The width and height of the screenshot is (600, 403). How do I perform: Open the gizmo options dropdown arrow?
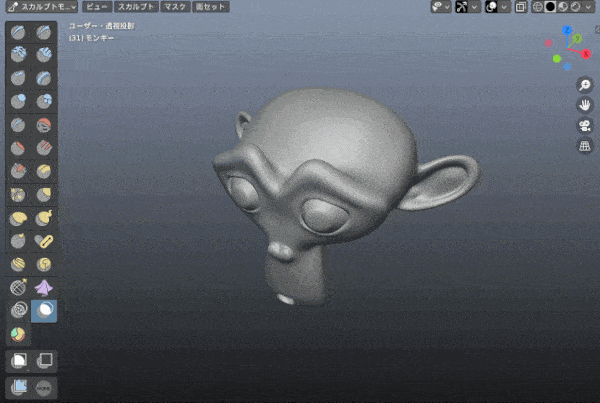[475, 7]
